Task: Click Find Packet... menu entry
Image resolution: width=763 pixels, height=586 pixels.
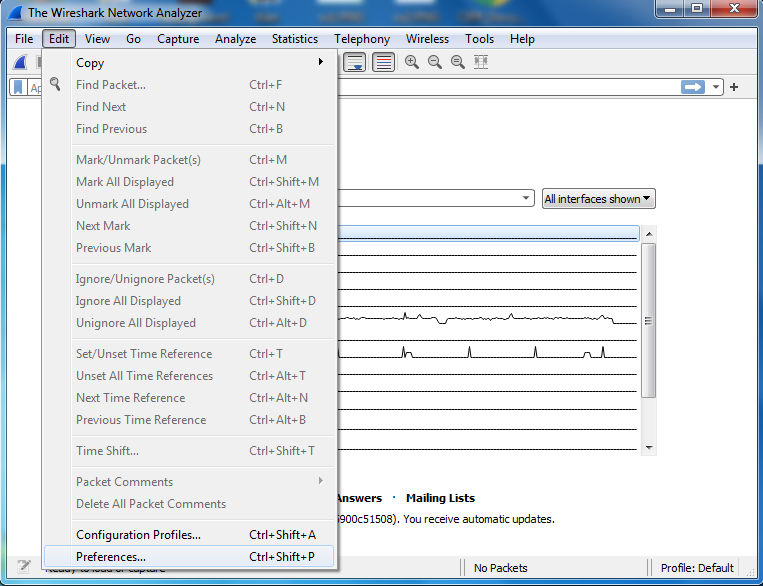Action: [189, 85]
